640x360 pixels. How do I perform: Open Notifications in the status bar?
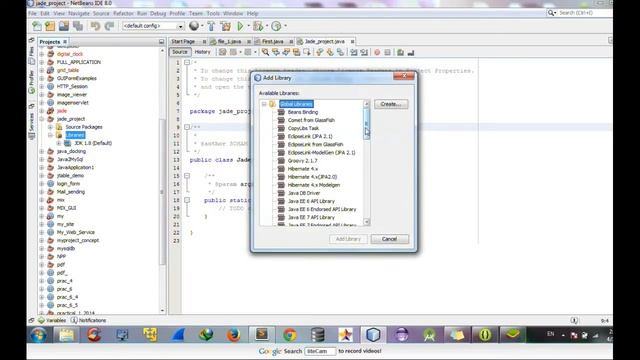coord(88,320)
